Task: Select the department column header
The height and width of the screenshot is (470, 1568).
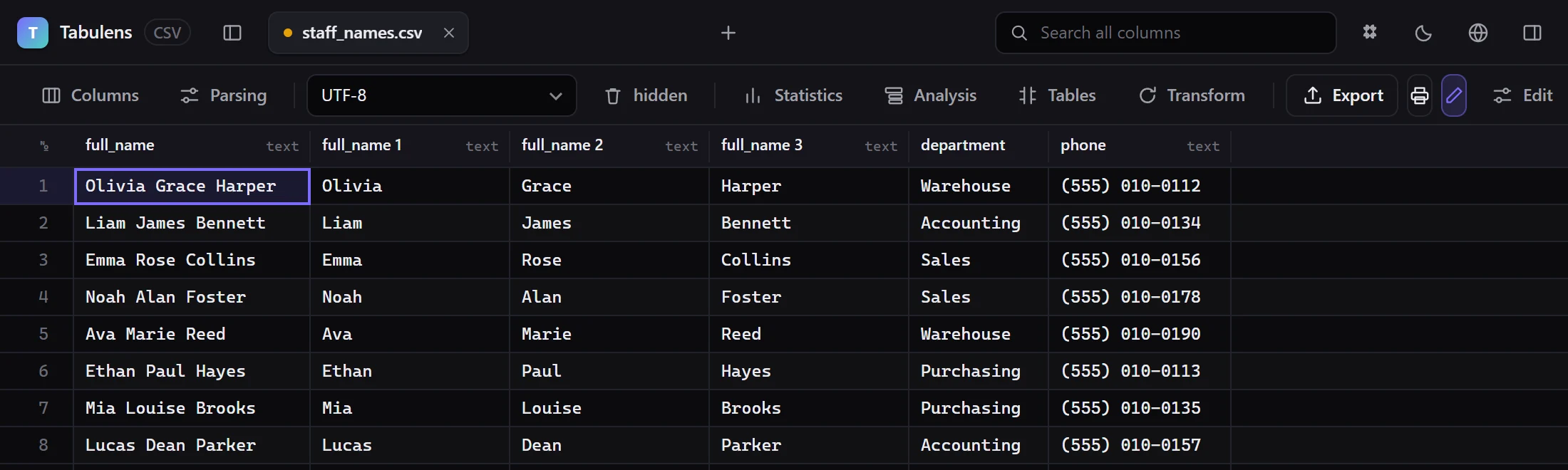Action: (979, 146)
